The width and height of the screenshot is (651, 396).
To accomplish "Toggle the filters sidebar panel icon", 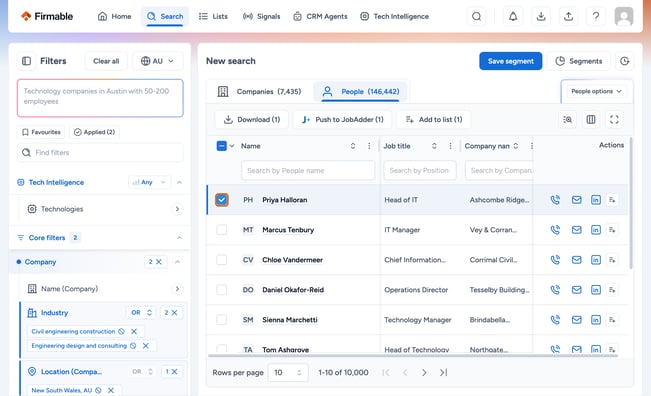I will click(27, 61).
